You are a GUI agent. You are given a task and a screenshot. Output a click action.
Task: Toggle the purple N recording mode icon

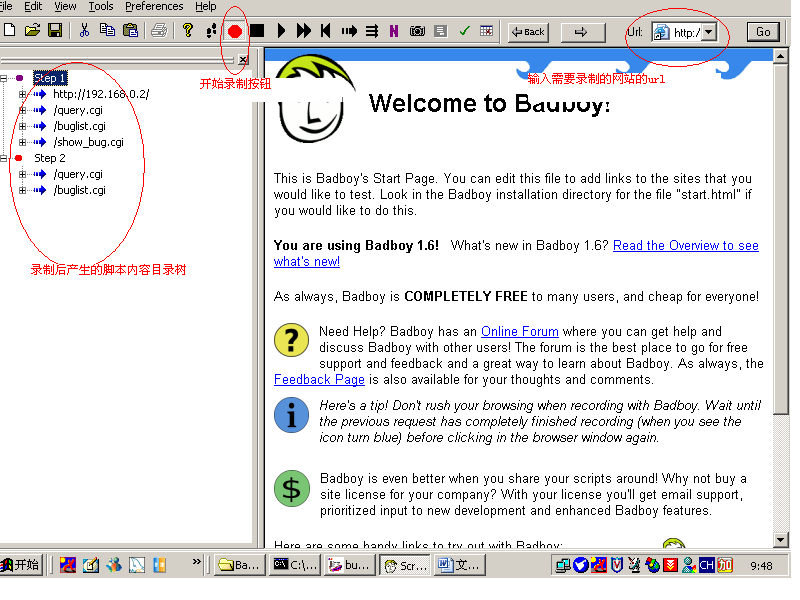tap(394, 32)
